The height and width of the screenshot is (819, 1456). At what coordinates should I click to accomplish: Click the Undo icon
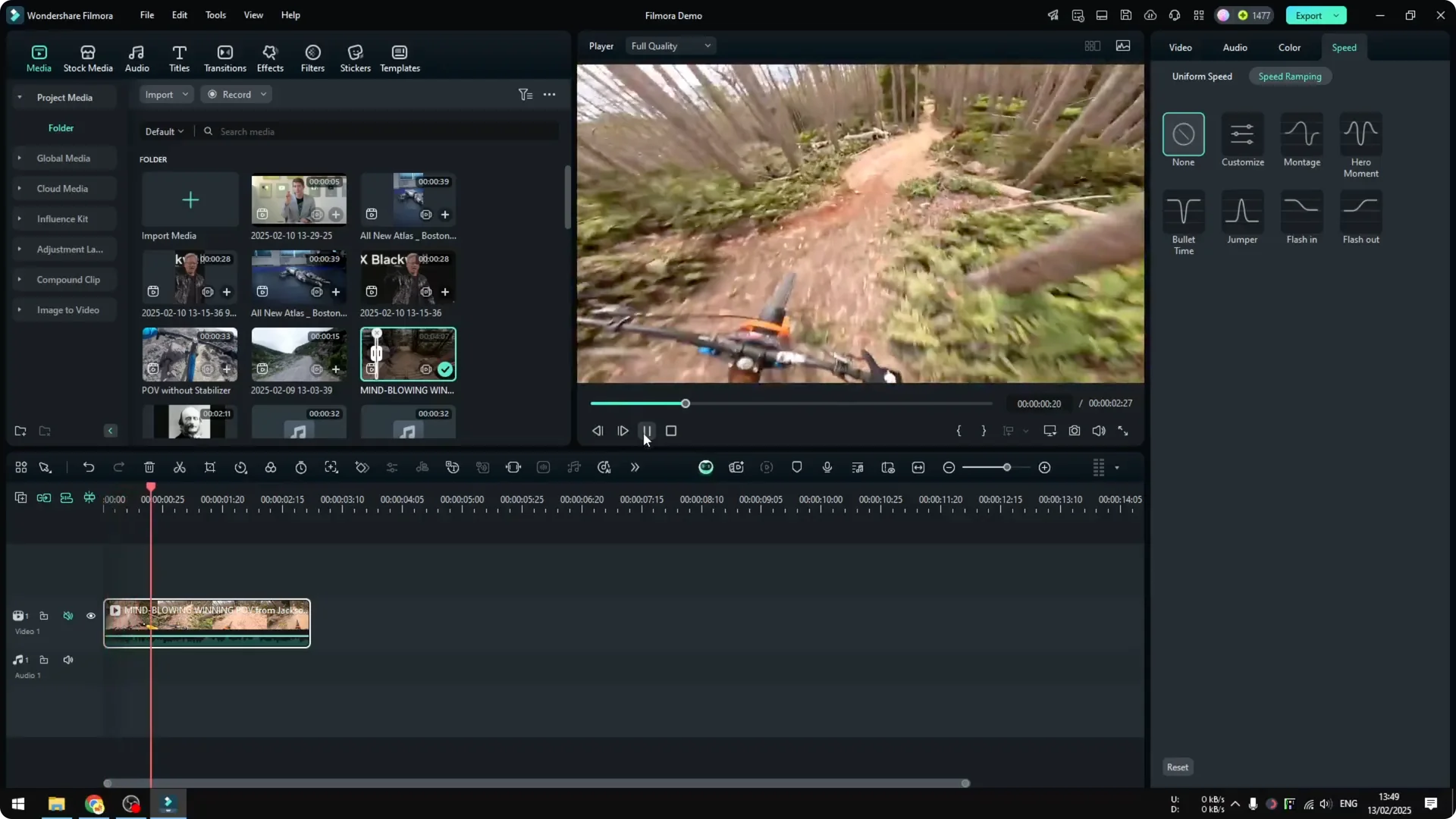coord(89,467)
